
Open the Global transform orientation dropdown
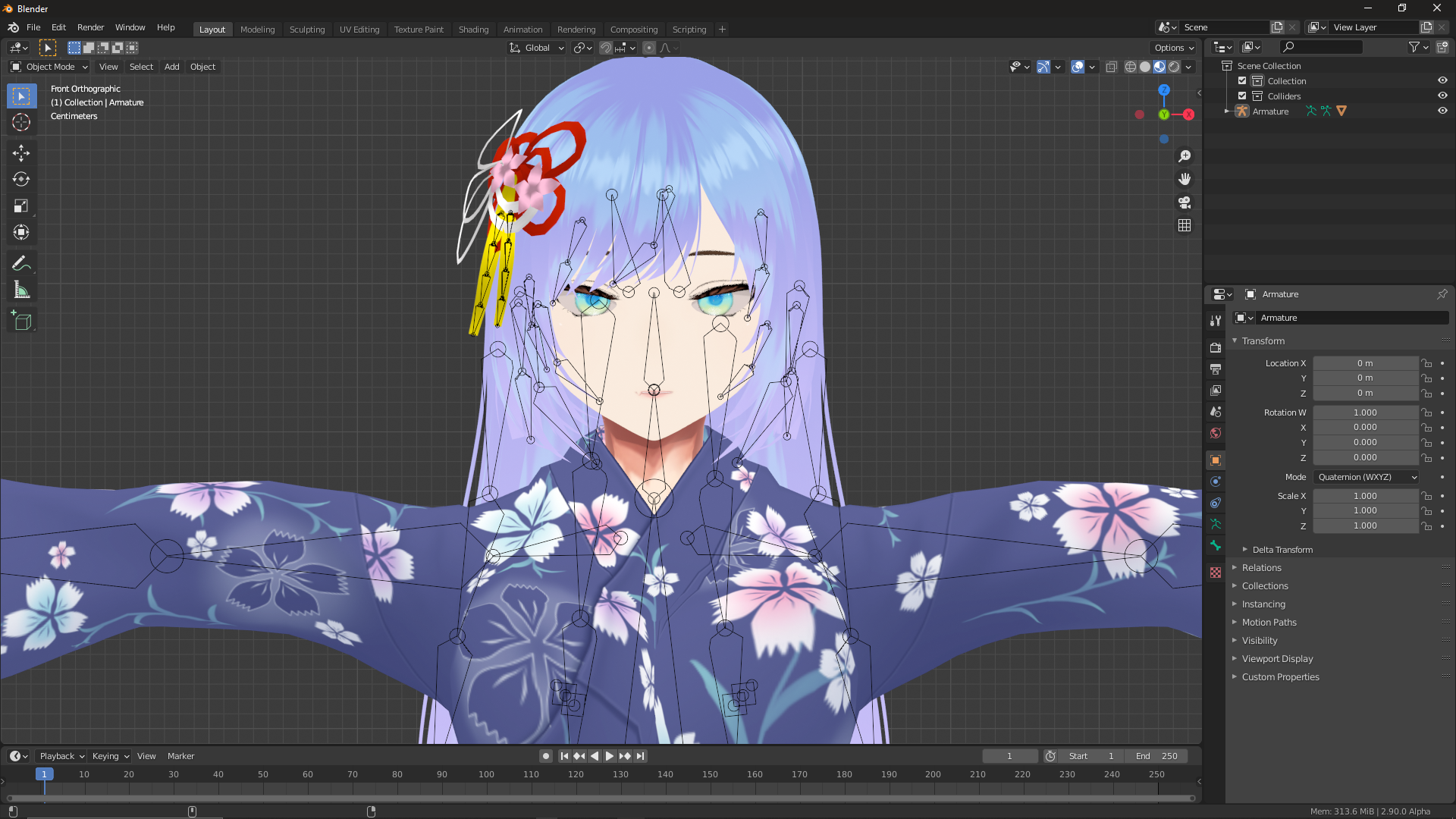537,48
